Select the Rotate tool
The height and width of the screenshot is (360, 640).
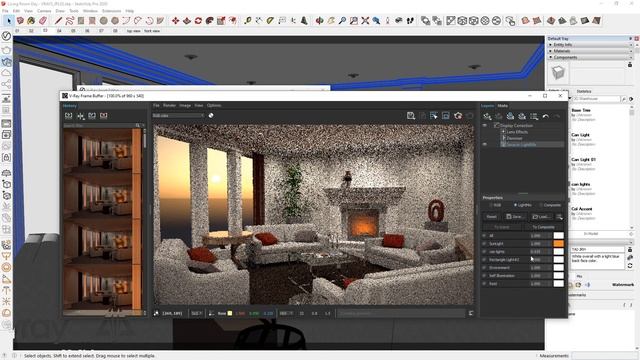point(198,20)
